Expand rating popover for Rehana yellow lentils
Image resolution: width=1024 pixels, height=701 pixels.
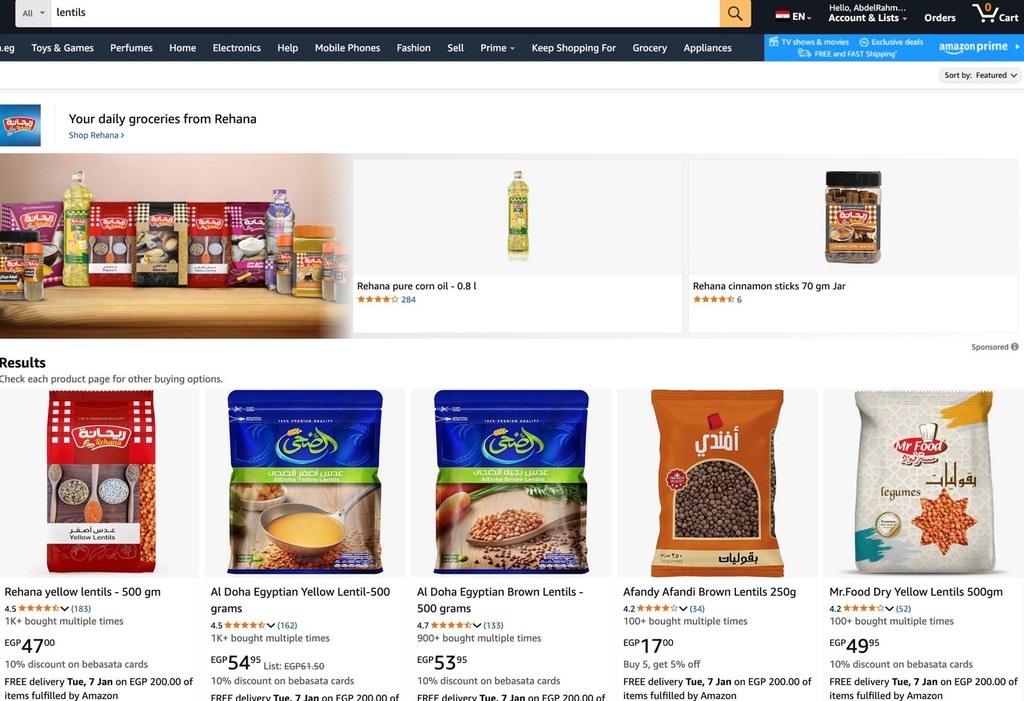pyautogui.click(x=64, y=608)
